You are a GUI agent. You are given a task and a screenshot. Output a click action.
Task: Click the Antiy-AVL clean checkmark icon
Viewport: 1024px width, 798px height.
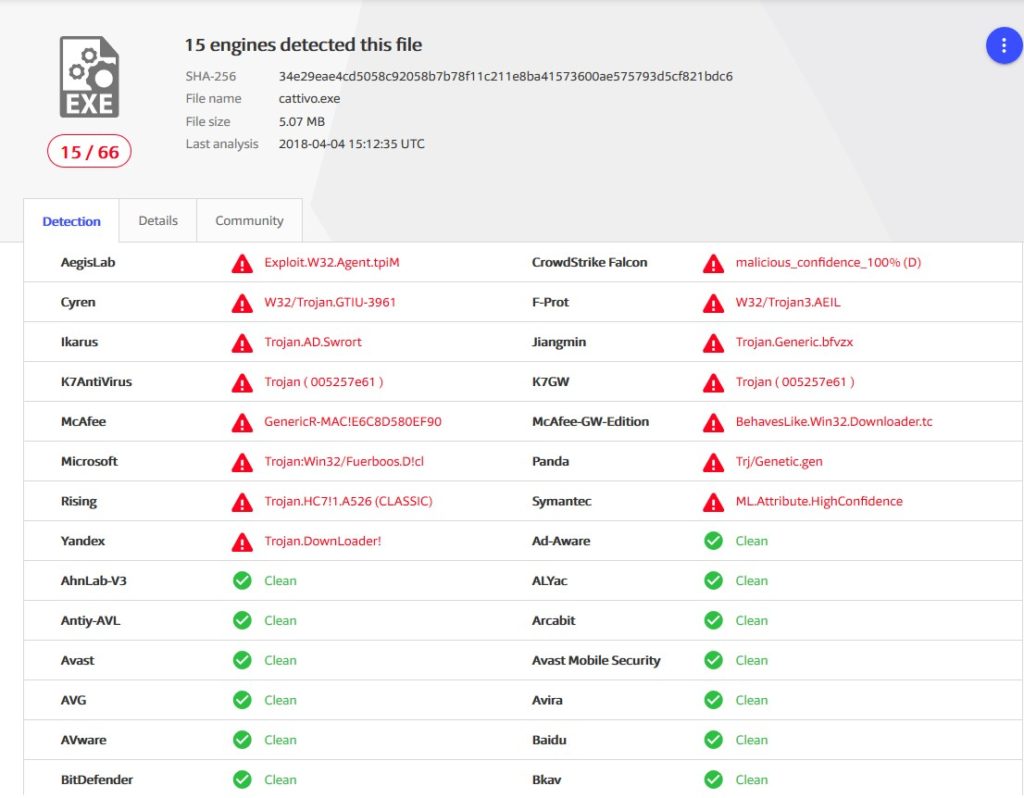[x=242, y=620]
